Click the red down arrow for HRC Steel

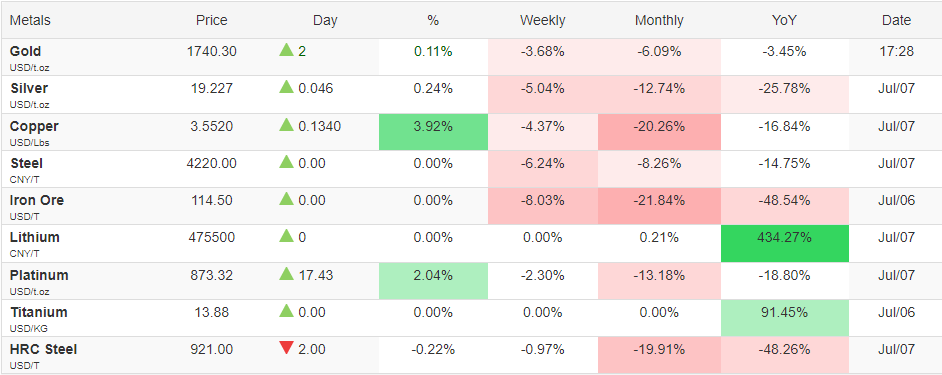coord(287,348)
